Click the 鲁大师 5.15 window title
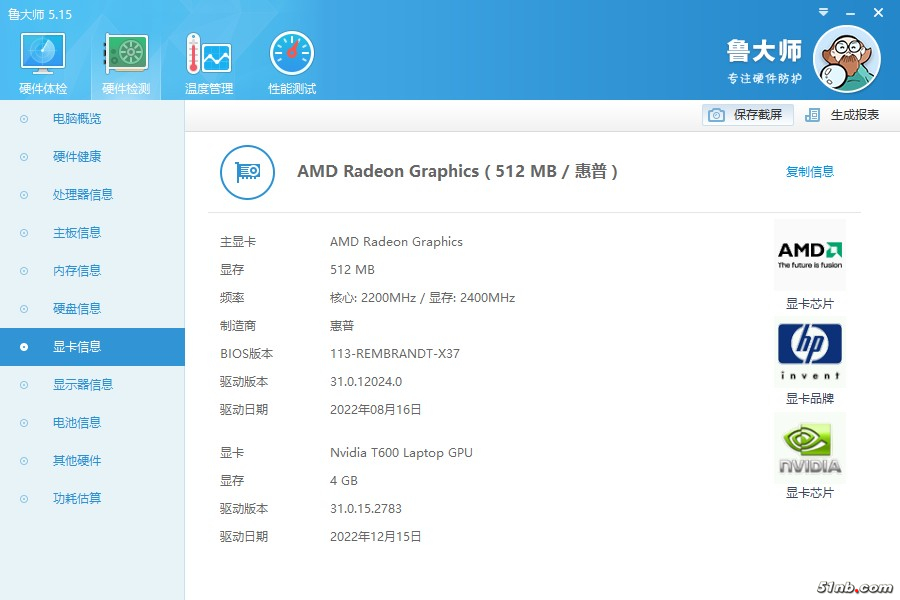900x600 pixels. (40, 14)
